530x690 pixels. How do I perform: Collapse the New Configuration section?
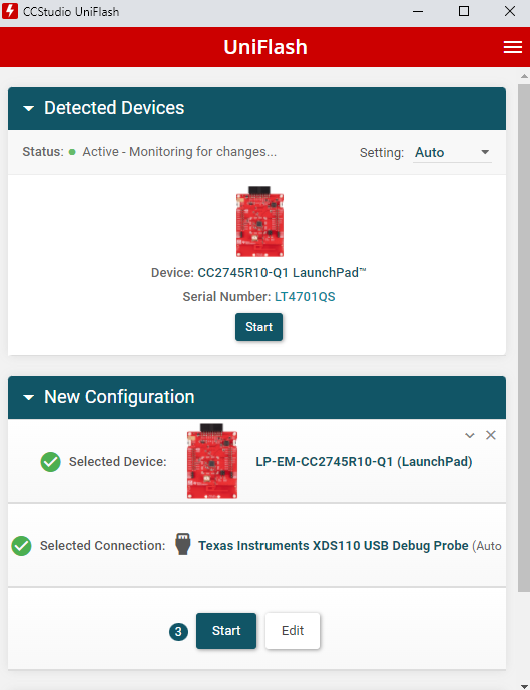point(29,397)
